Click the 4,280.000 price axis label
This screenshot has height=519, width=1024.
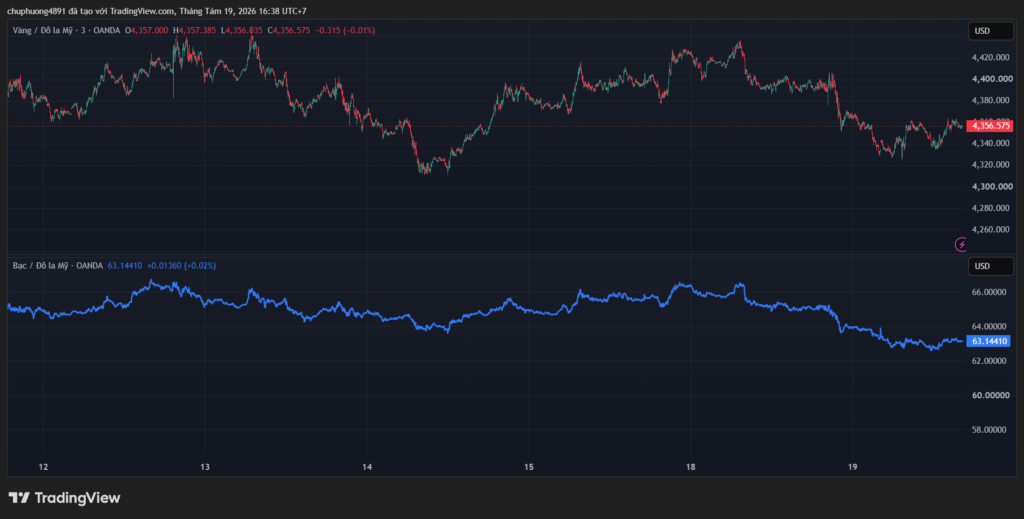click(x=989, y=208)
